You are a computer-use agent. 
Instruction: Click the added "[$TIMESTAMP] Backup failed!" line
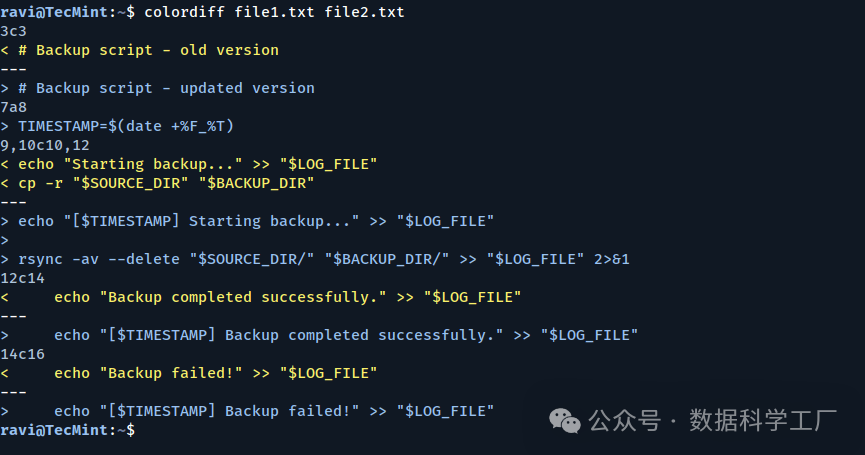click(x=273, y=411)
